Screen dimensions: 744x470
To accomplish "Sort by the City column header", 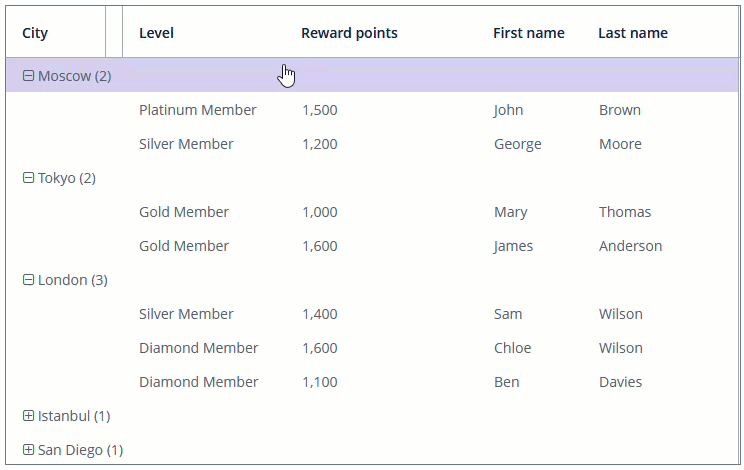I will [x=35, y=33].
